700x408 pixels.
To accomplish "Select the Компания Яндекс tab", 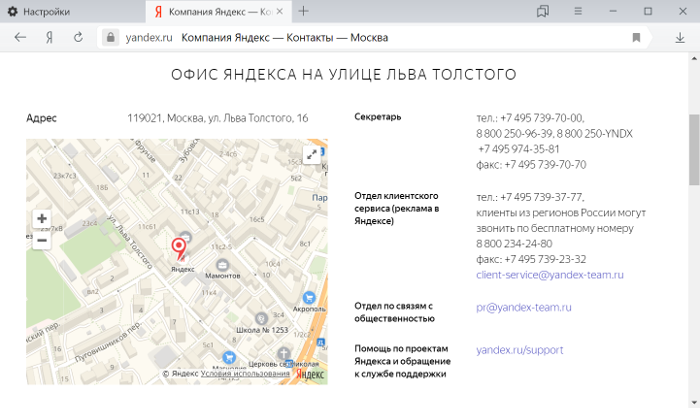I will coord(219,12).
